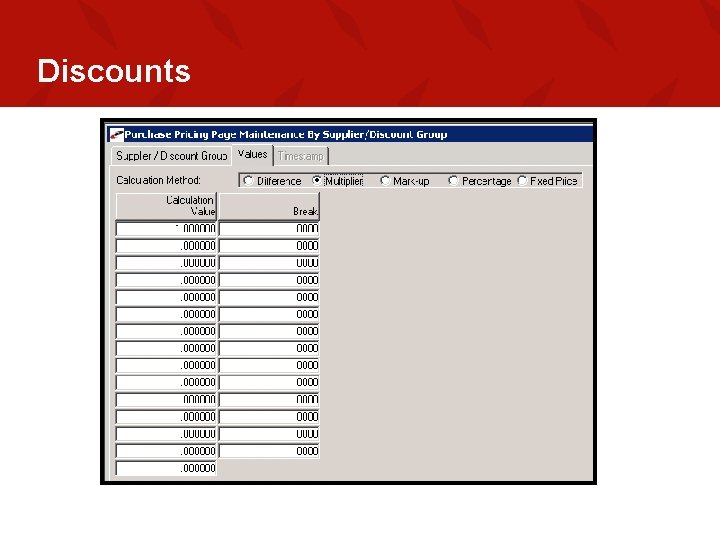Click the Calculation Method label

158,180
